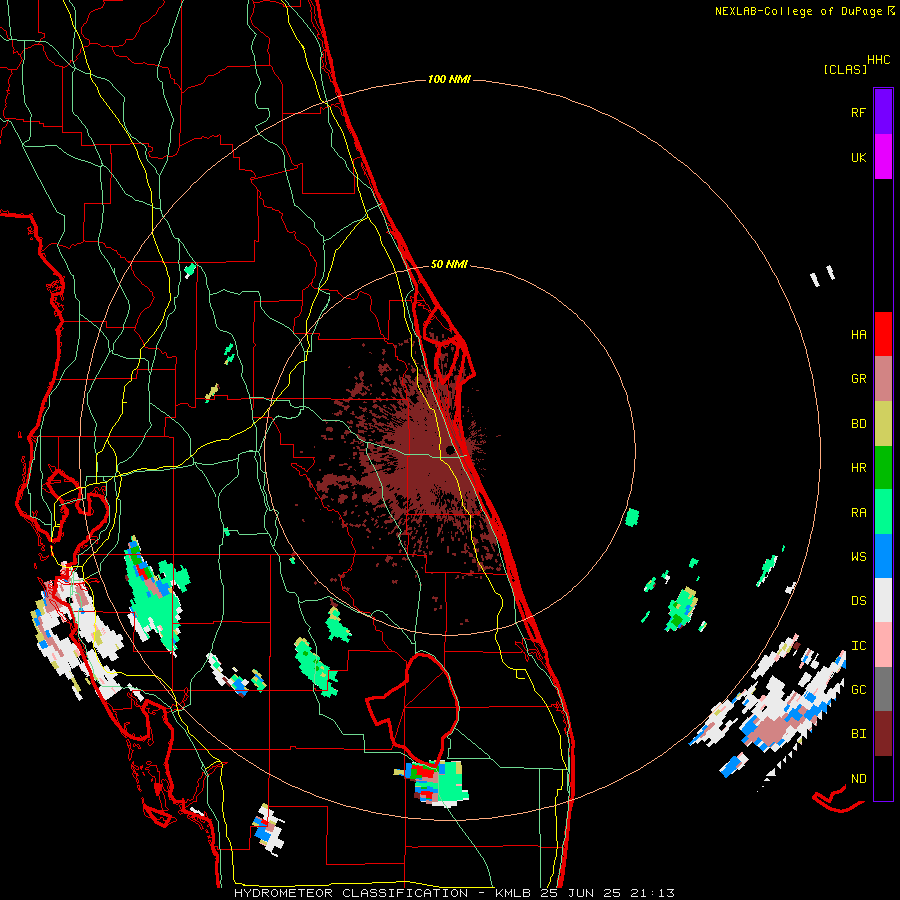The image size is (900, 900).
Task: Click the GR legend label
Action: 858,379
